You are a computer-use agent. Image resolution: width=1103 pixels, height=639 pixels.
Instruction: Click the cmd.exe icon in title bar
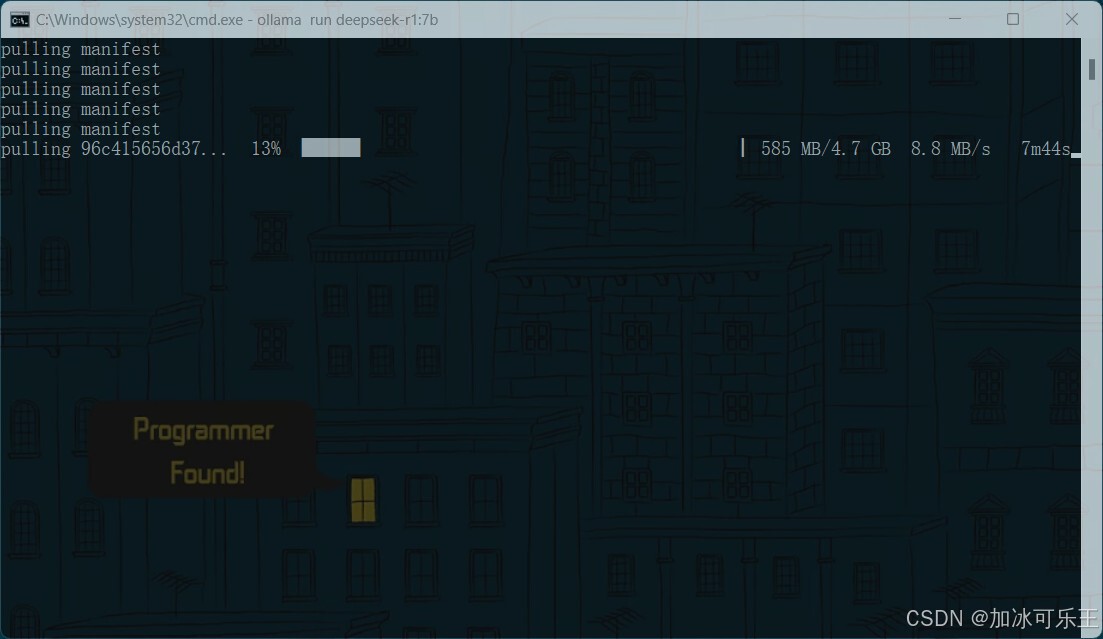coord(20,20)
